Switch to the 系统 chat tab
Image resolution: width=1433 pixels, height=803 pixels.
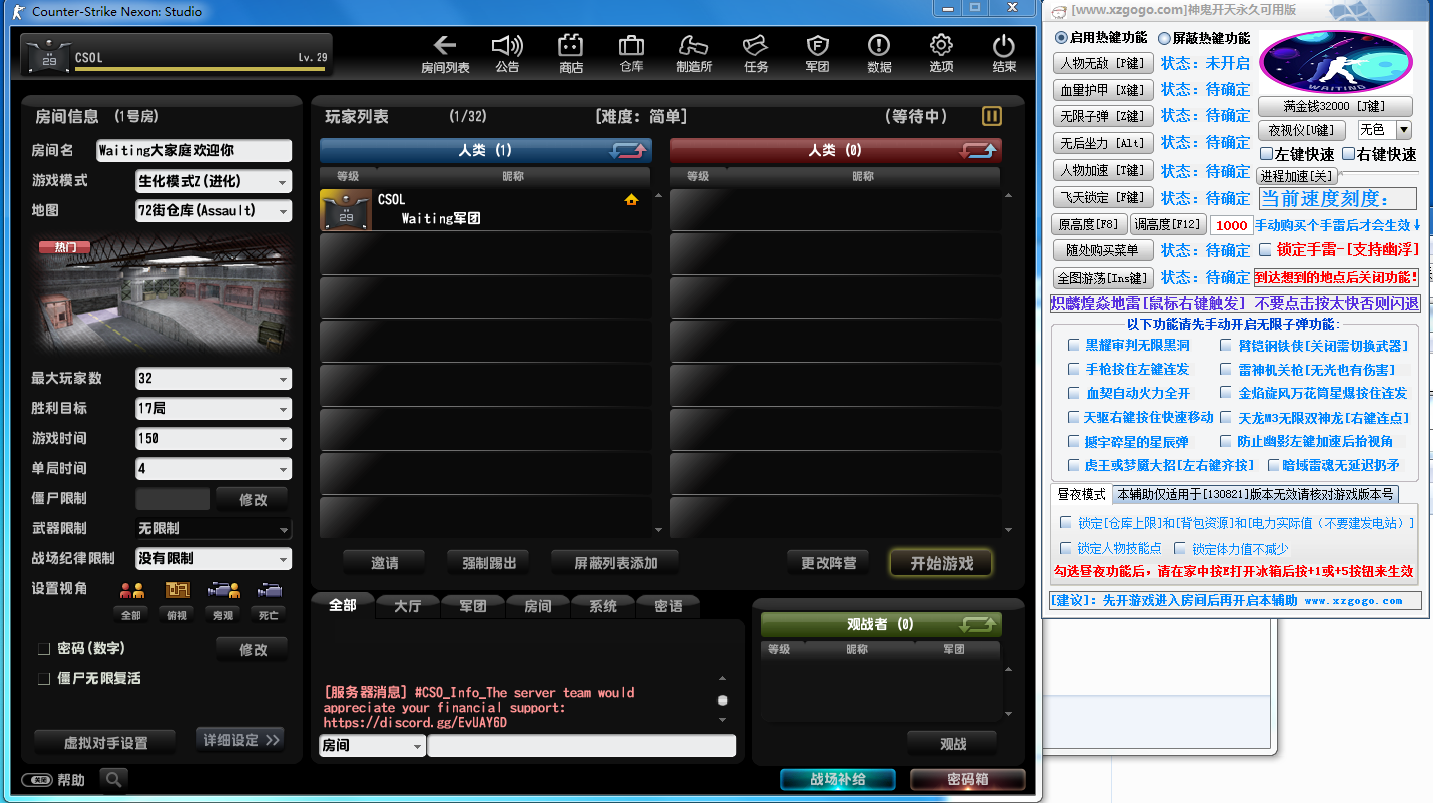pyautogui.click(x=602, y=606)
